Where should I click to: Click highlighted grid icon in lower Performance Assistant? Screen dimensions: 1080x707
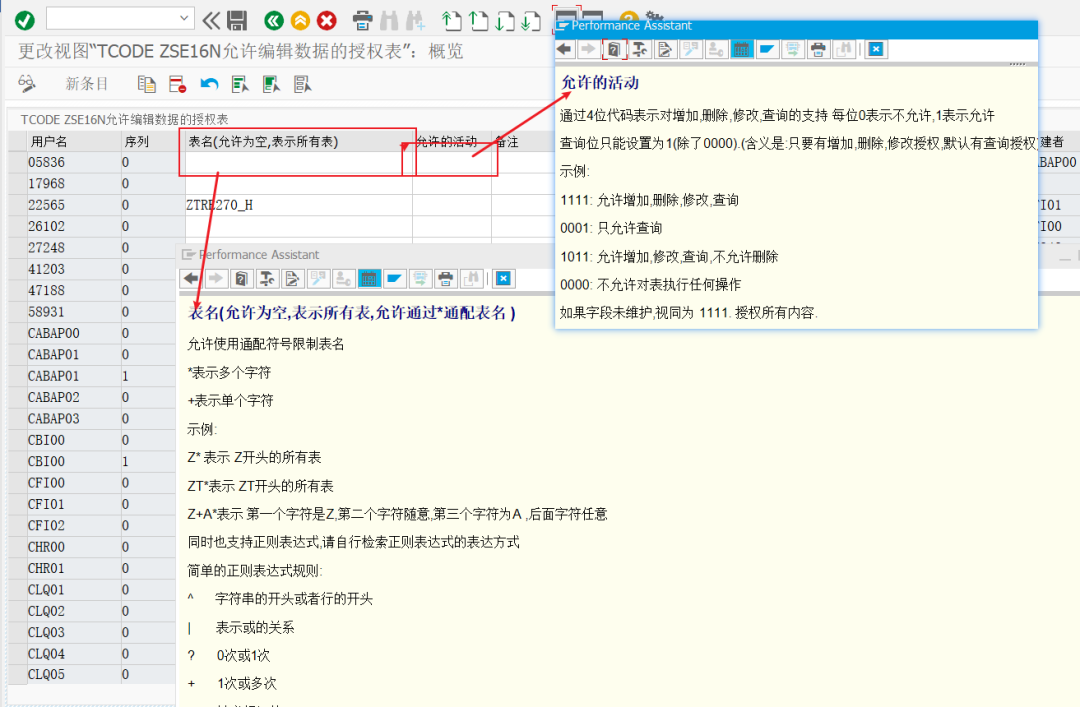(x=368, y=278)
